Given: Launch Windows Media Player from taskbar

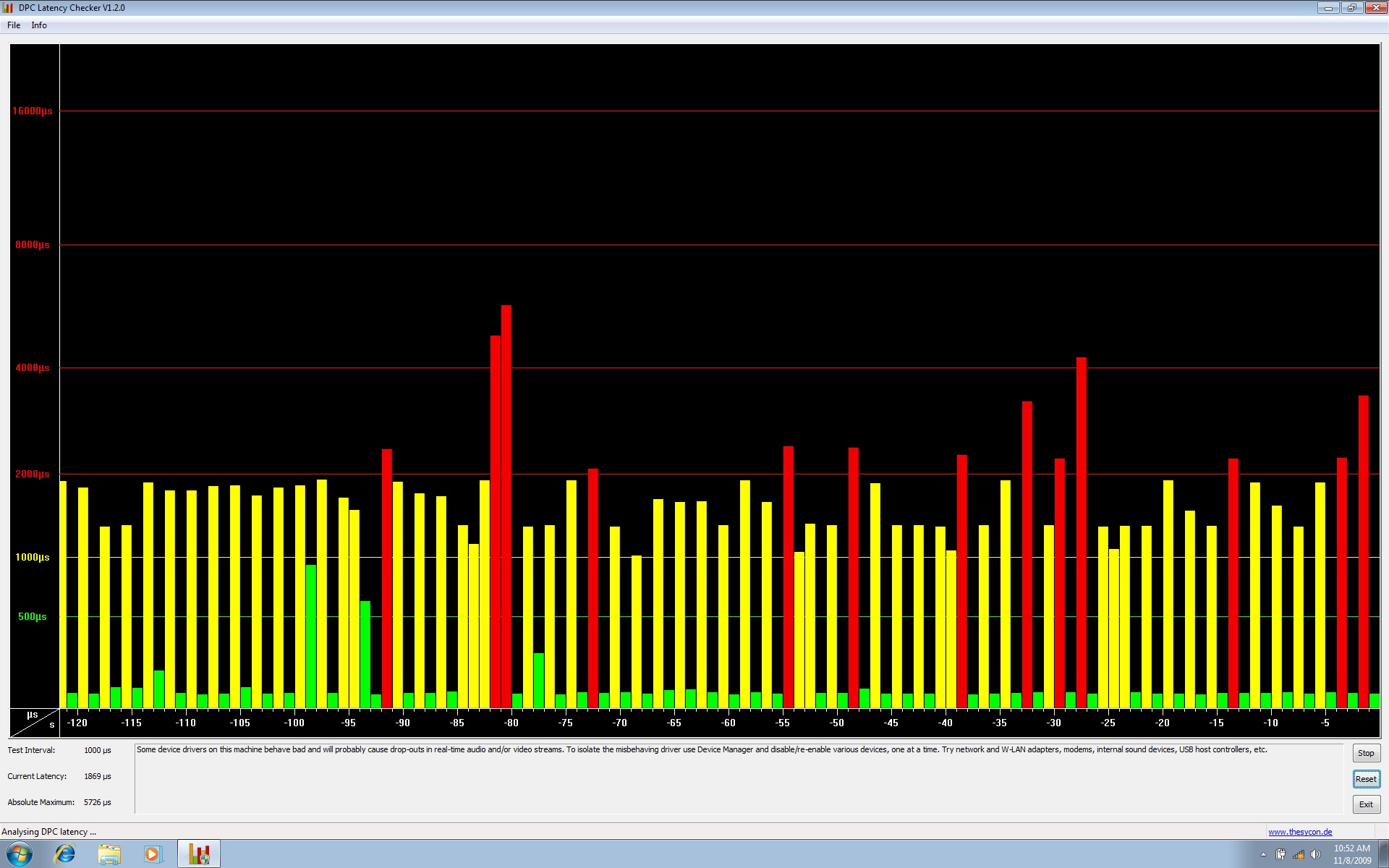Looking at the screenshot, I should pyautogui.click(x=153, y=854).
